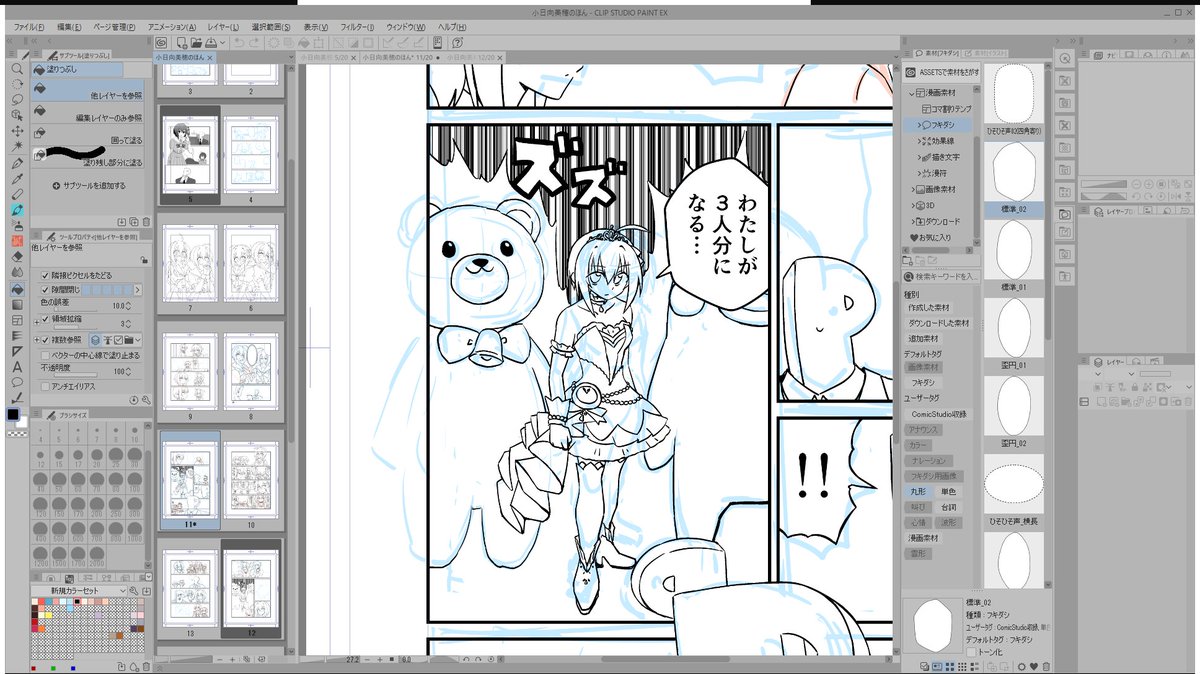Screen dimensions: 1200x674
Task: Click the Redo arrow icon
Action: pos(256,42)
